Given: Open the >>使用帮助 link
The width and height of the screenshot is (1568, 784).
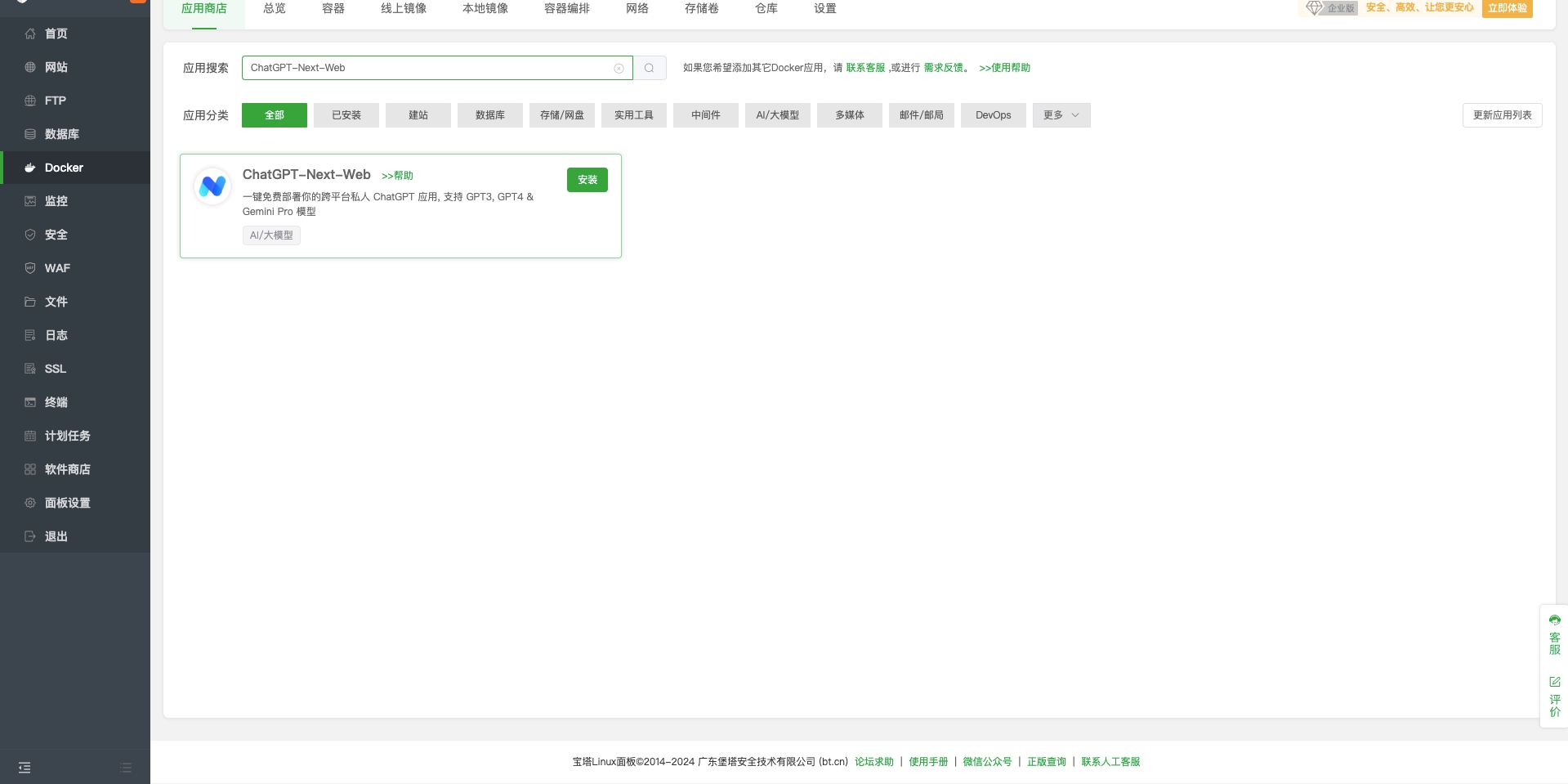Looking at the screenshot, I should (1004, 68).
